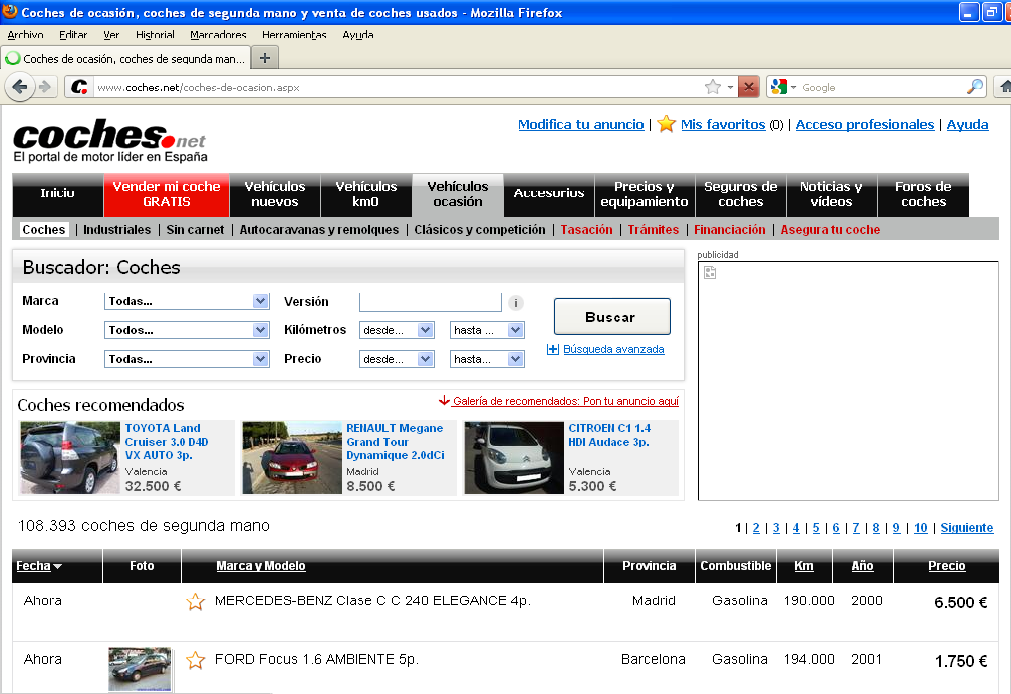Image resolution: width=1011 pixels, height=694 pixels.
Task: Open the Kilómetros hasta dropdown
Action: coord(487,330)
